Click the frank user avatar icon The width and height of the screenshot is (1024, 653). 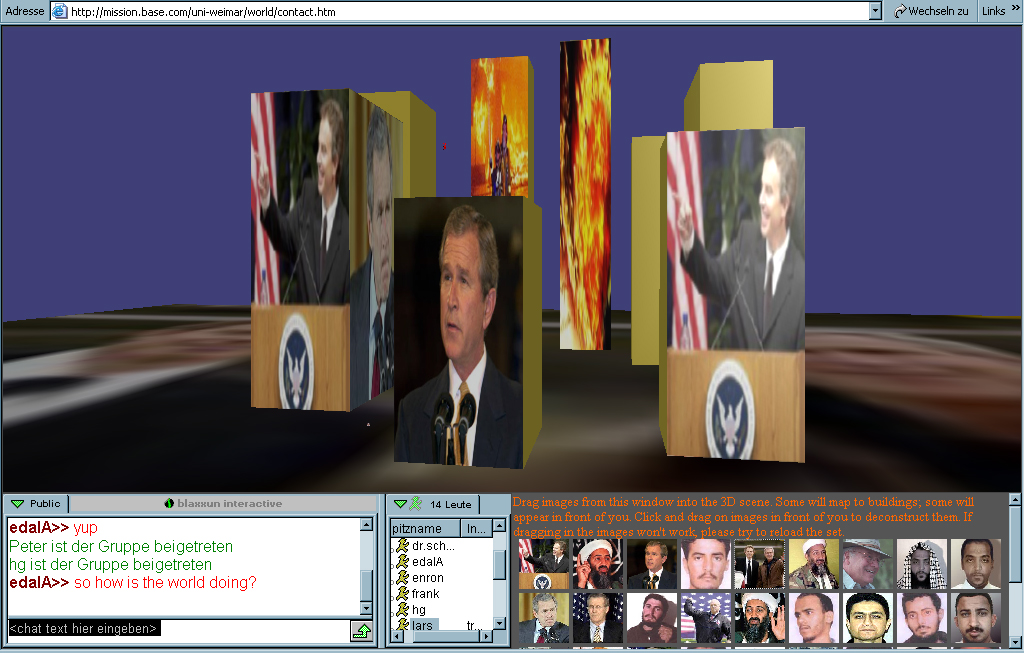point(401,594)
